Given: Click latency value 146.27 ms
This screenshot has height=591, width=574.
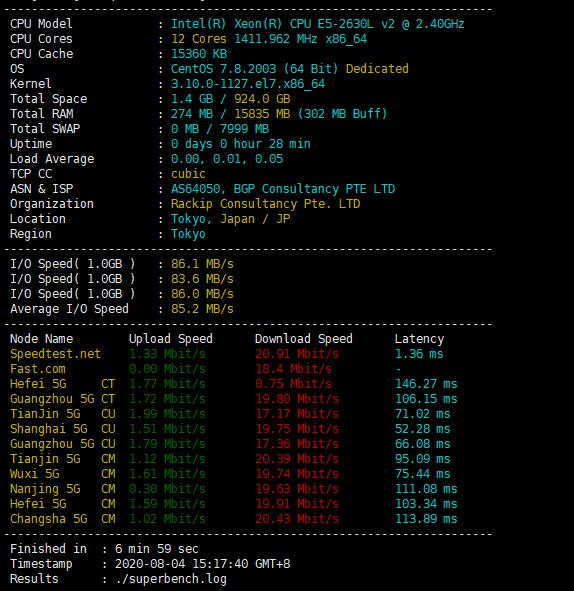Looking at the screenshot, I should [426, 384].
